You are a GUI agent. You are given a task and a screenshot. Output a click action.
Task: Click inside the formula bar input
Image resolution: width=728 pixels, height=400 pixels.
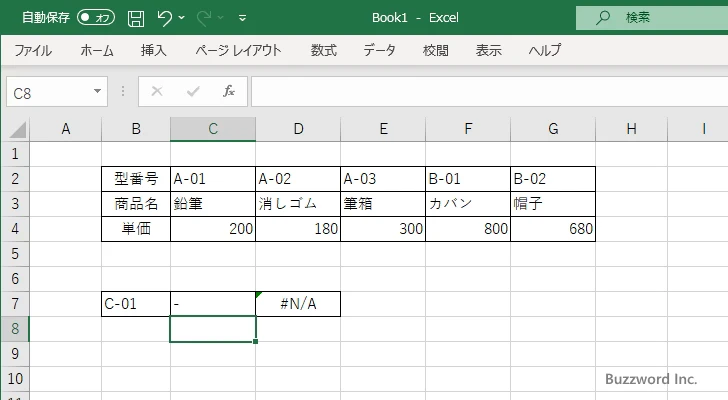click(x=489, y=92)
